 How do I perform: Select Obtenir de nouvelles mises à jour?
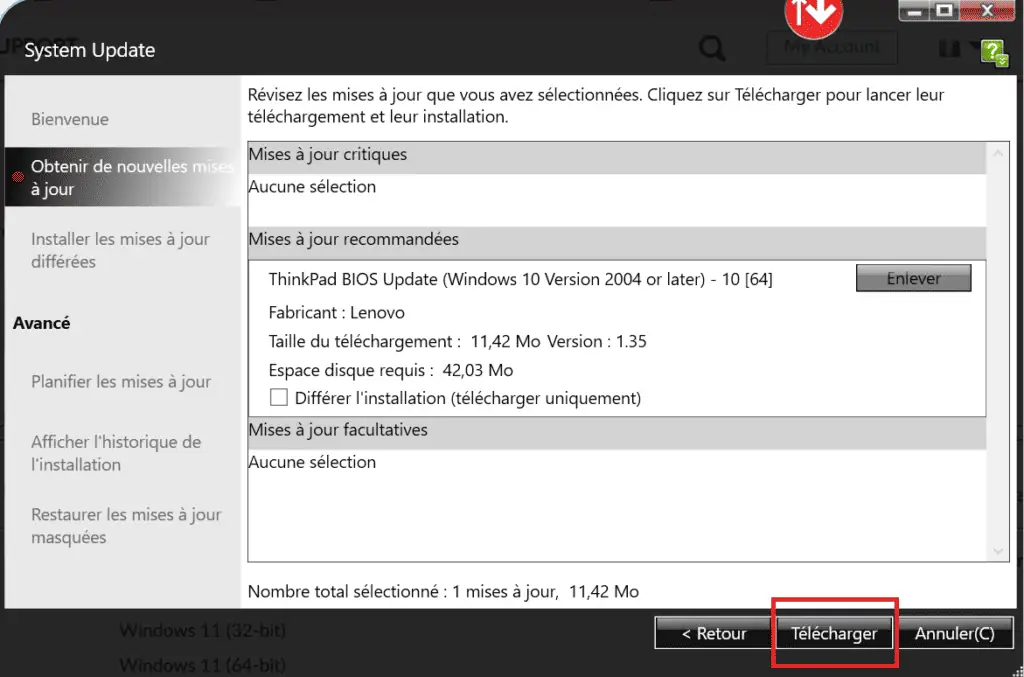pos(123,178)
